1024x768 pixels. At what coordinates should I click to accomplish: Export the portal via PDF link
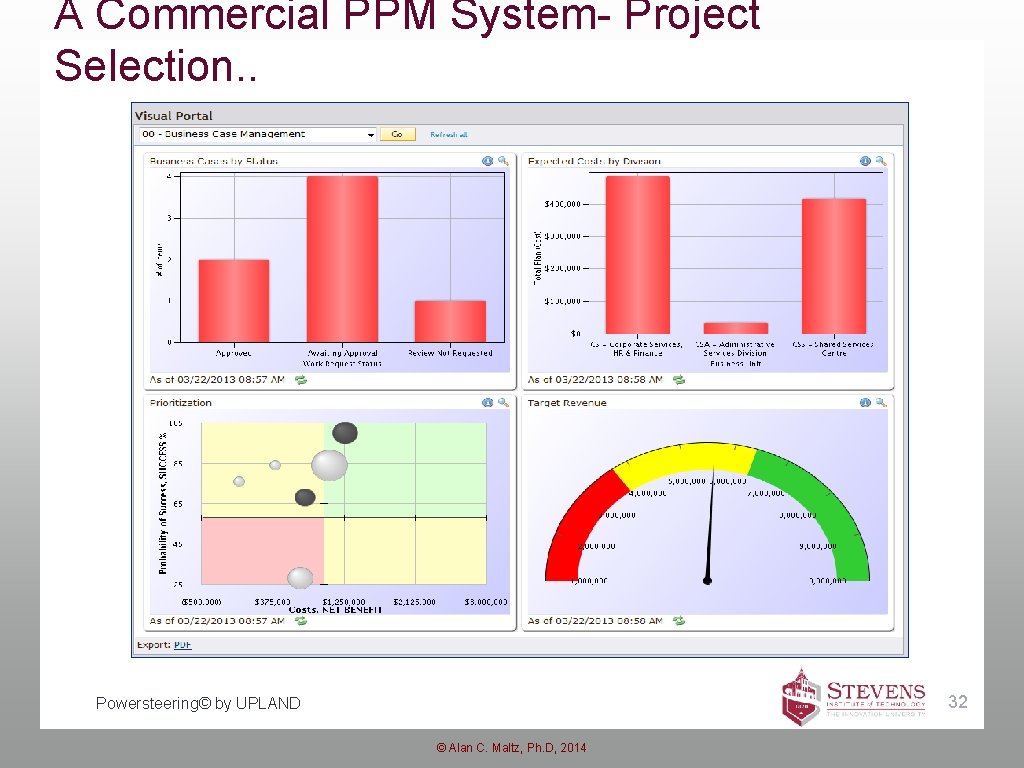click(183, 645)
